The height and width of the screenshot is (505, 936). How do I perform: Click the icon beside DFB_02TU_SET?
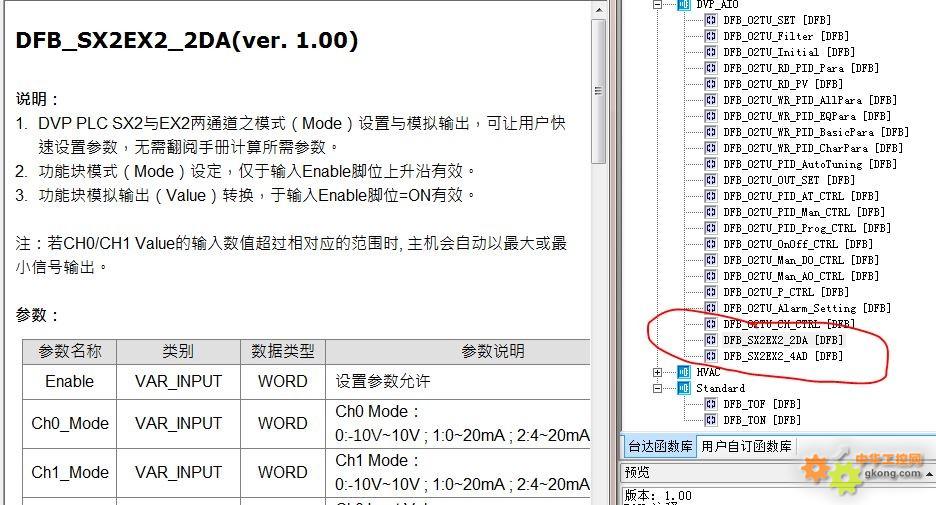point(710,20)
